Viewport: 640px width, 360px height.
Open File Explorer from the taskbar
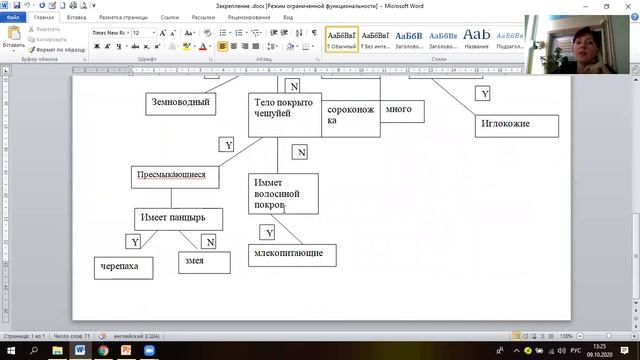58,351
